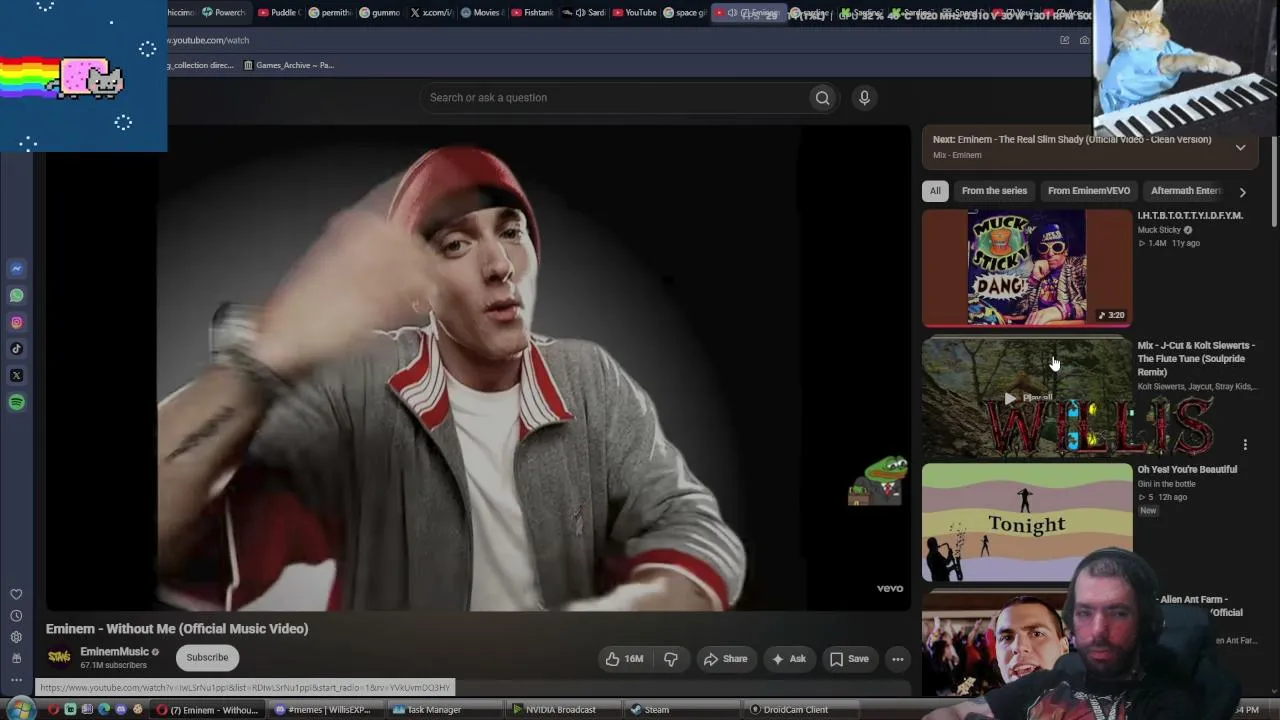
Task: Open the Oh Yes! You're Beautiful title
Action: click(x=1187, y=469)
